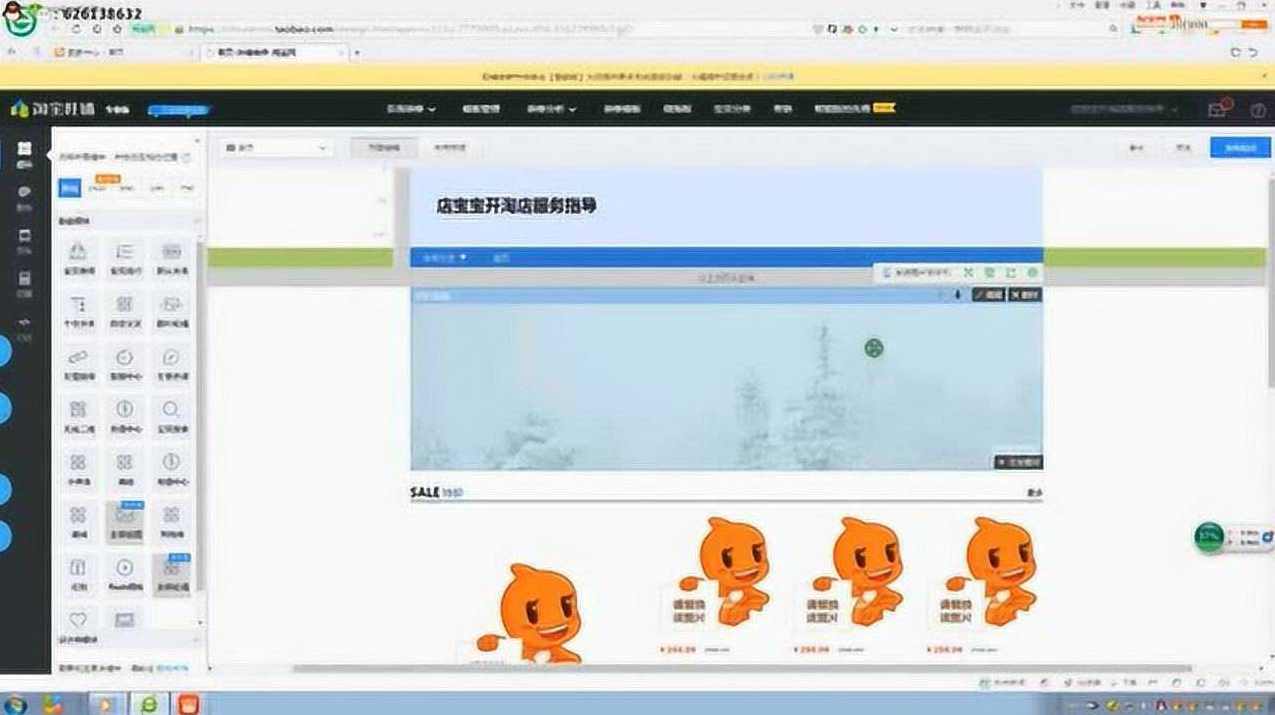The width and height of the screenshot is (1275, 715).
Task: Select the video module with the play icon
Action: pos(125,573)
